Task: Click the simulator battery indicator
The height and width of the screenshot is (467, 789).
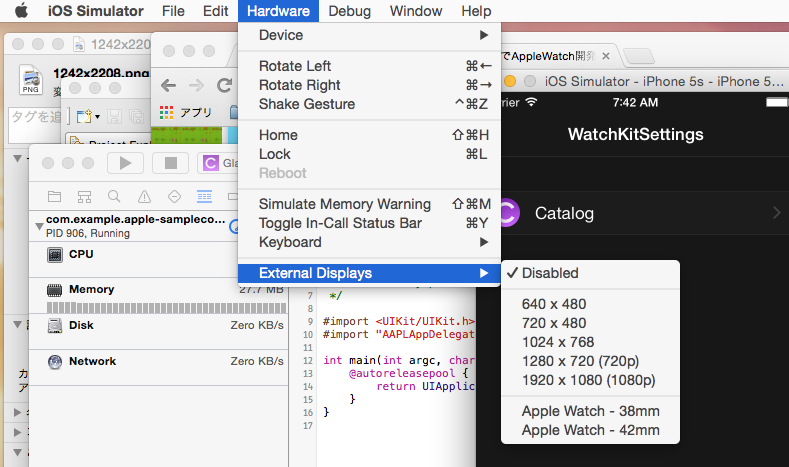Action: (777, 103)
